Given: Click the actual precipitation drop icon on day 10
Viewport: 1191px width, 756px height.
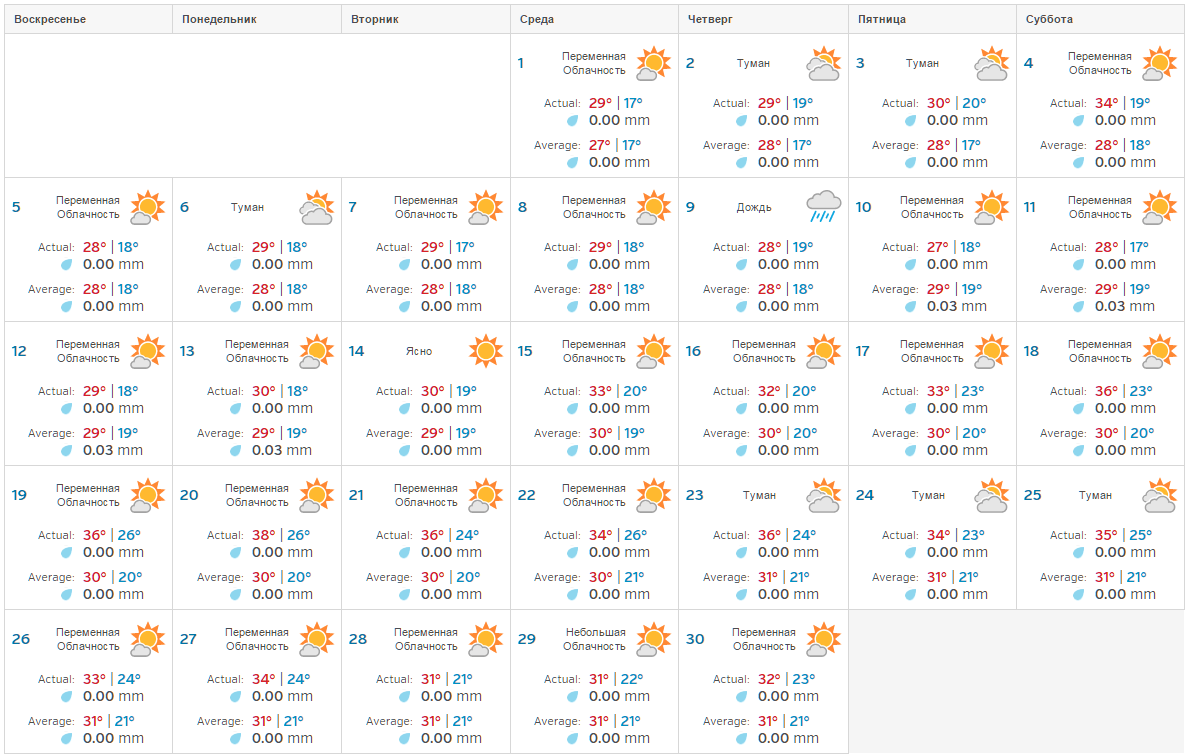Looking at the screenshot, I should 911,265.
